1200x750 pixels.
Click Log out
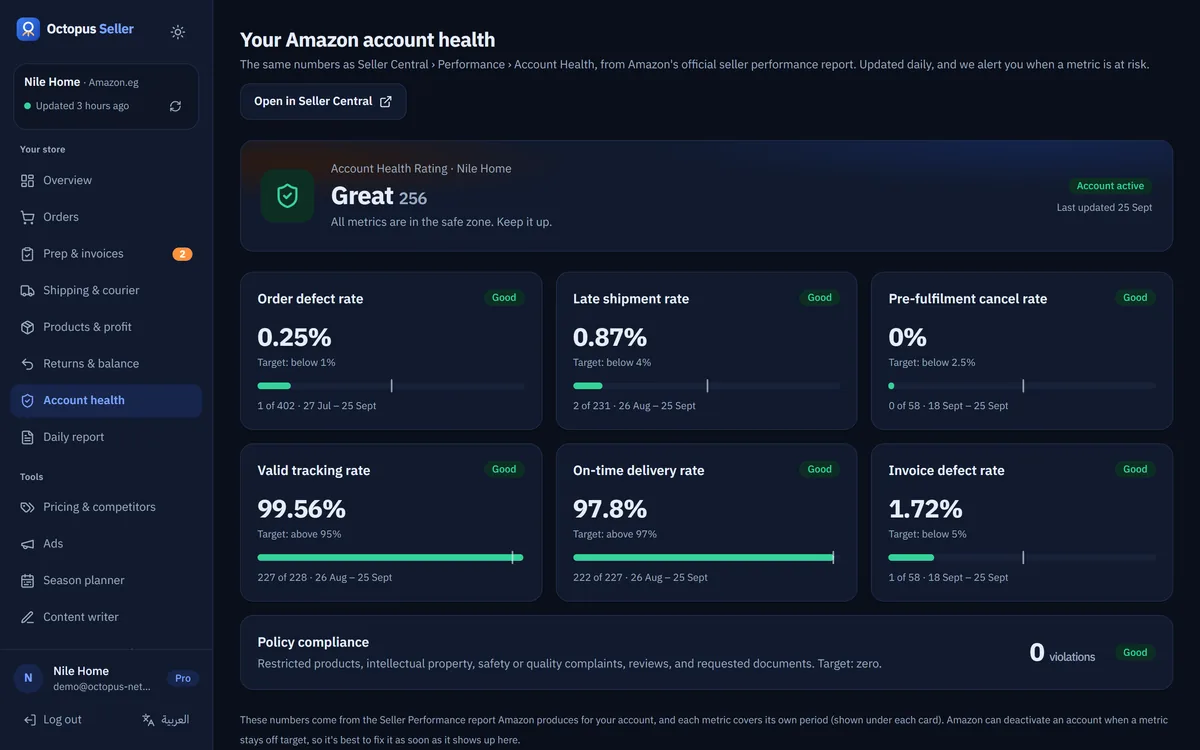(x=52, y=720)
